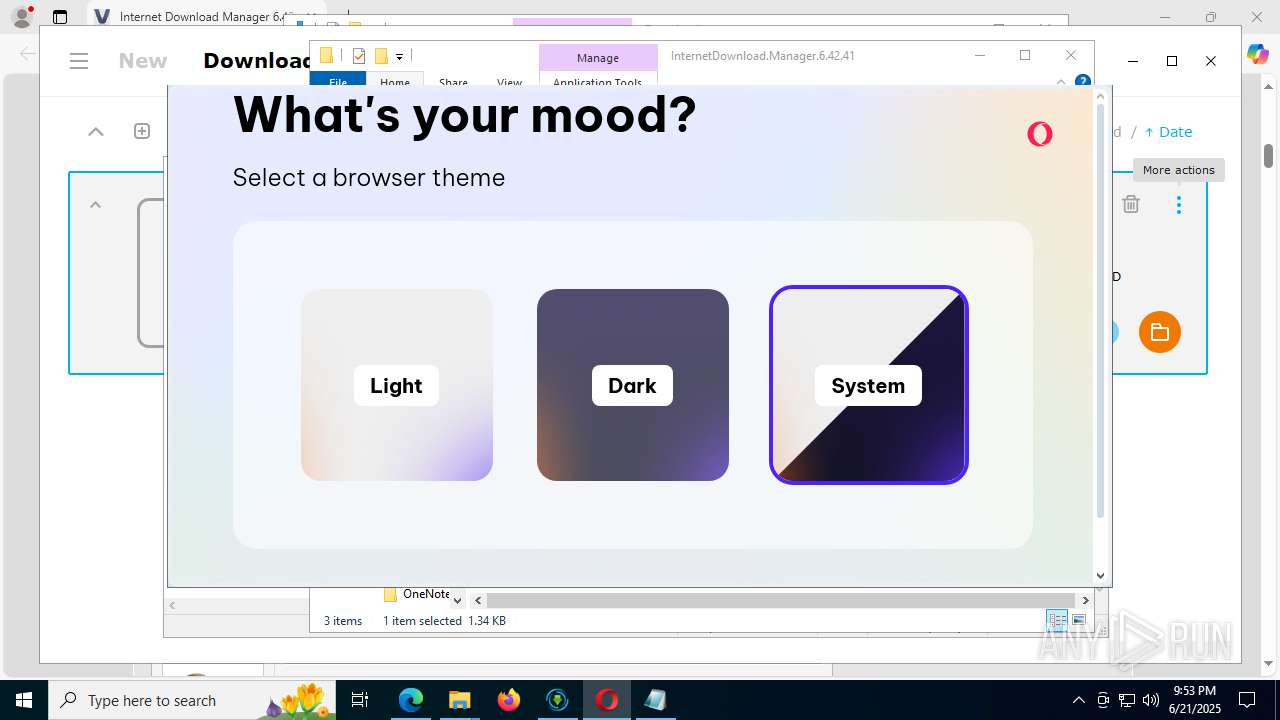The image size is (1280, 720).
Task: Open Application Tools tab in File Explorer
Action: click(598, 81)
